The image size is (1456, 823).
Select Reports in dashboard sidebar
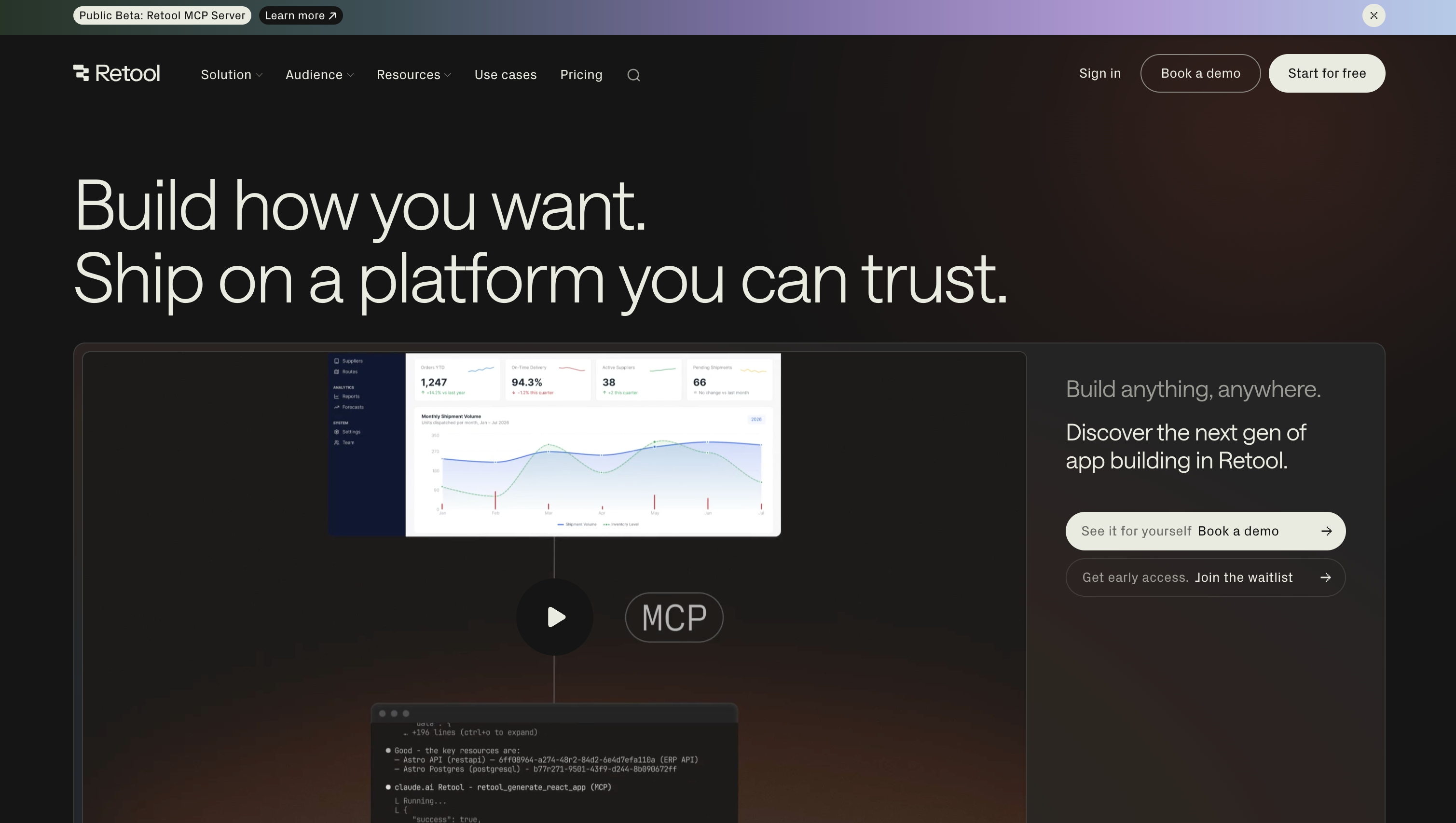(x=346, y=397)
